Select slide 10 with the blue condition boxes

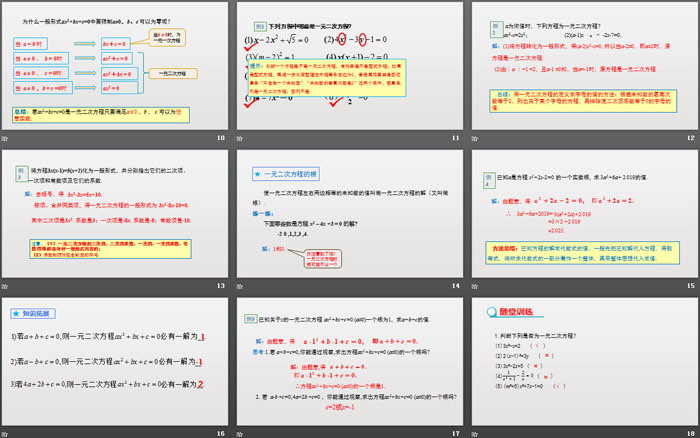coord(116,64)
